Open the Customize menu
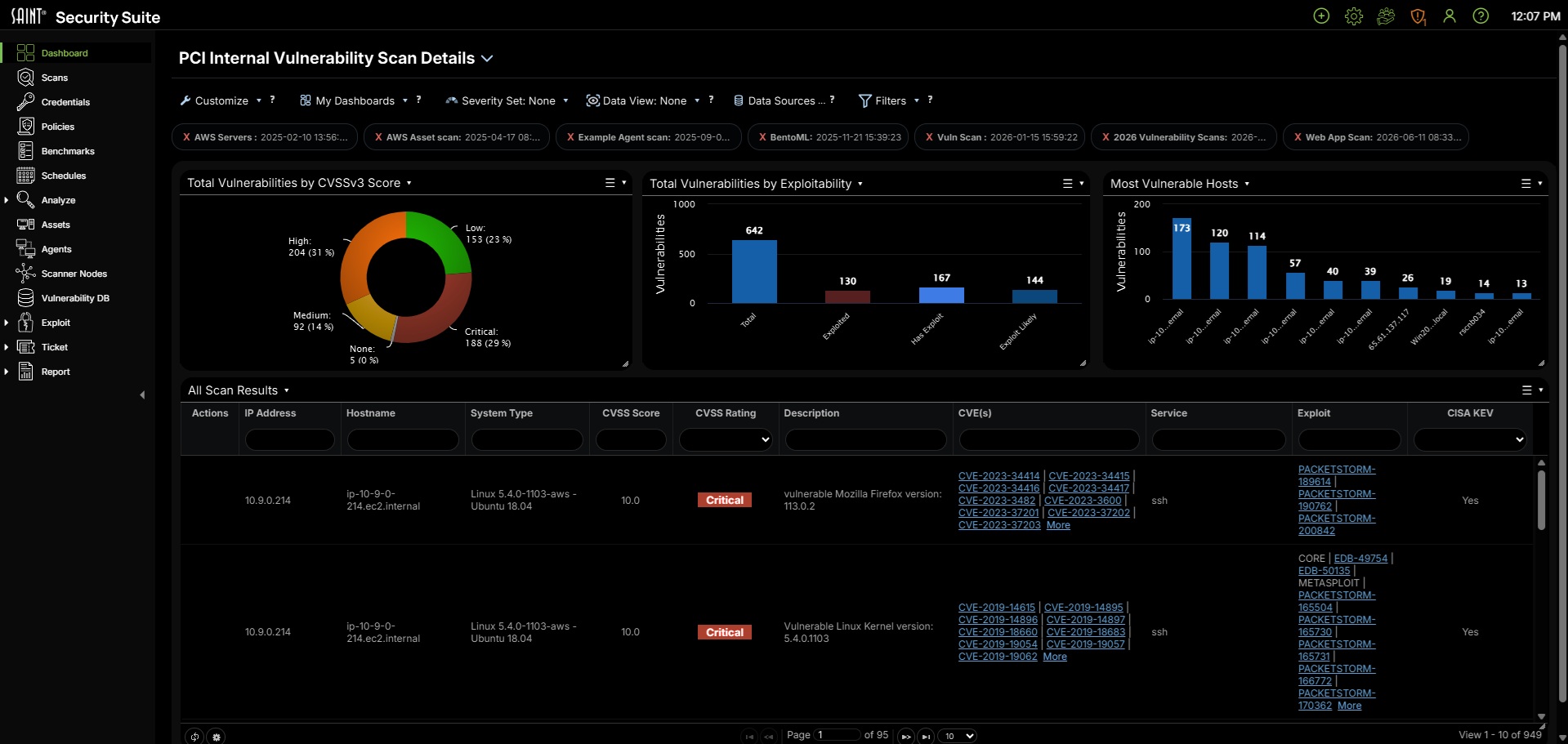 coord(221,100)
